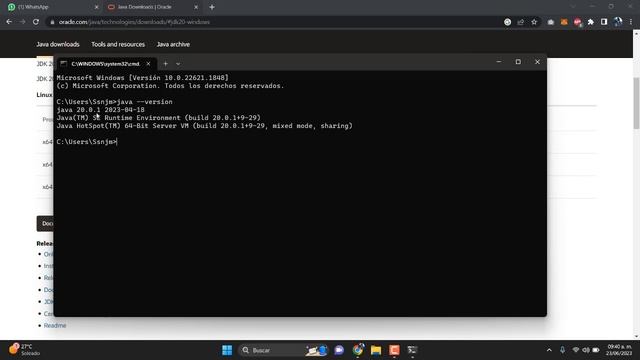Click 'Microsoft Windows [Versión' header line
640x360 pixels.
point(142,78)
